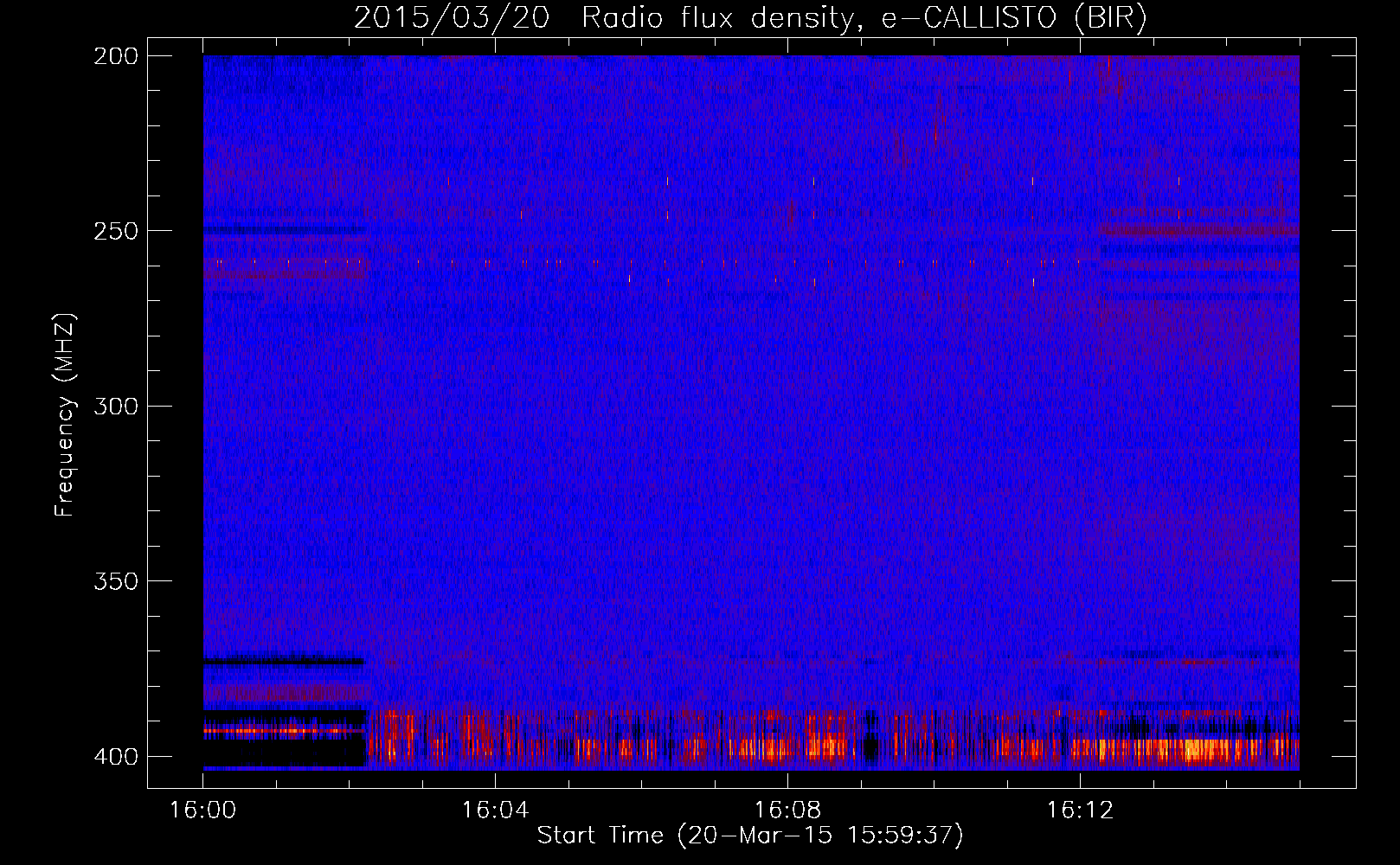The height and width of the screenshot is (865, 1400).
Task: Click the '350' frequency tick label
Action: (116, 581)
